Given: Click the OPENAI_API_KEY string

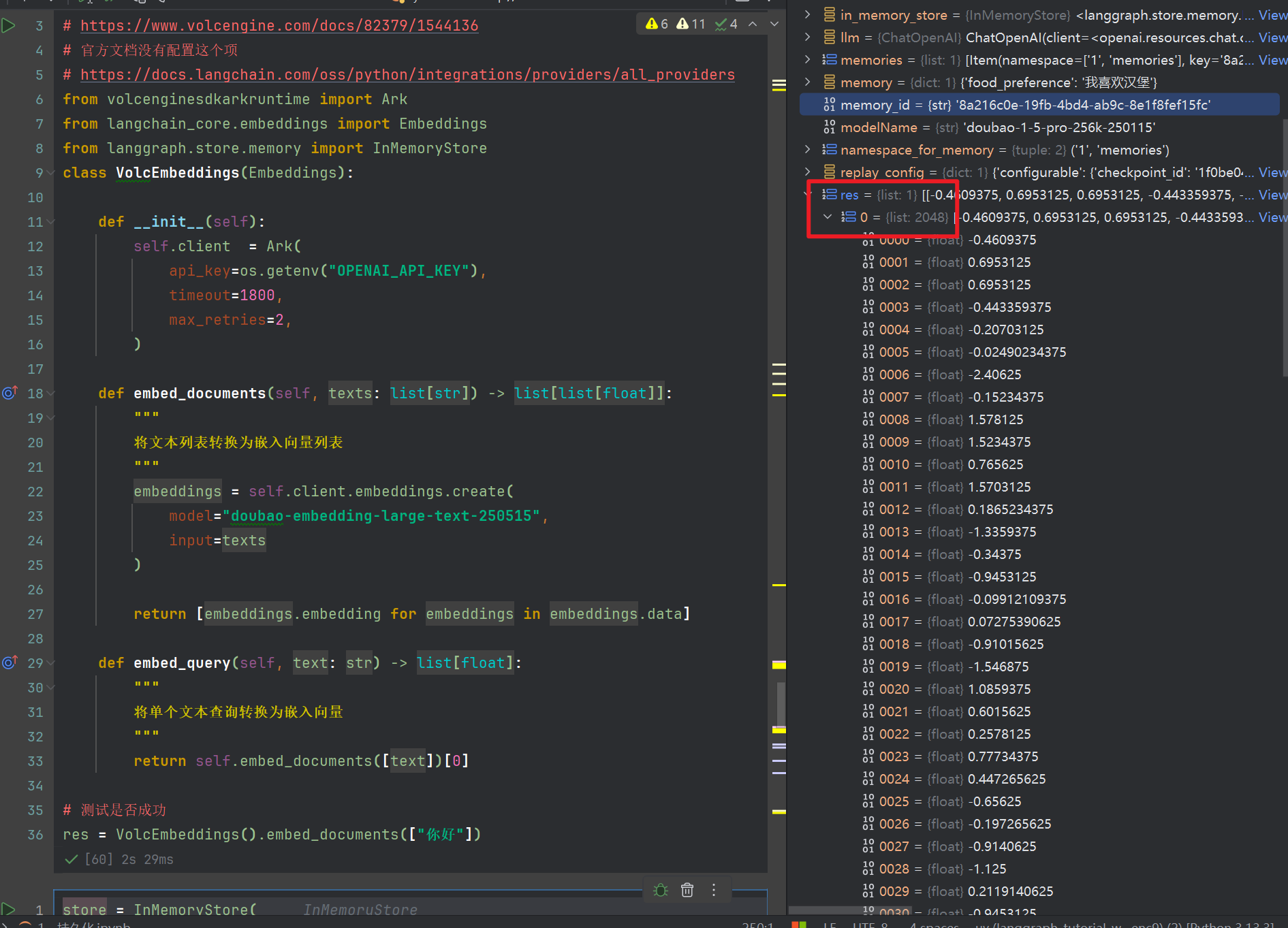Looking at the screenshot, I should (399, 270).
